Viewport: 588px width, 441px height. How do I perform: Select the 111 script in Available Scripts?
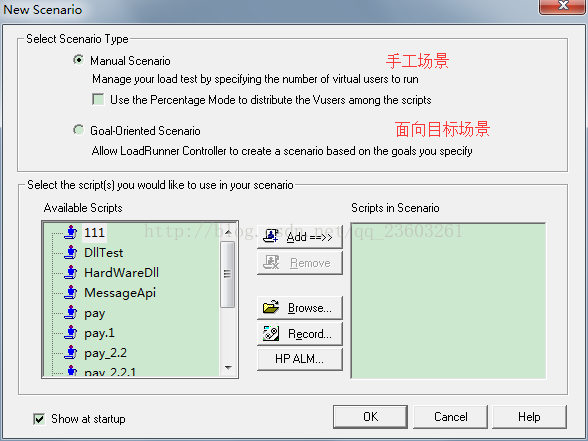coord(94,232)
